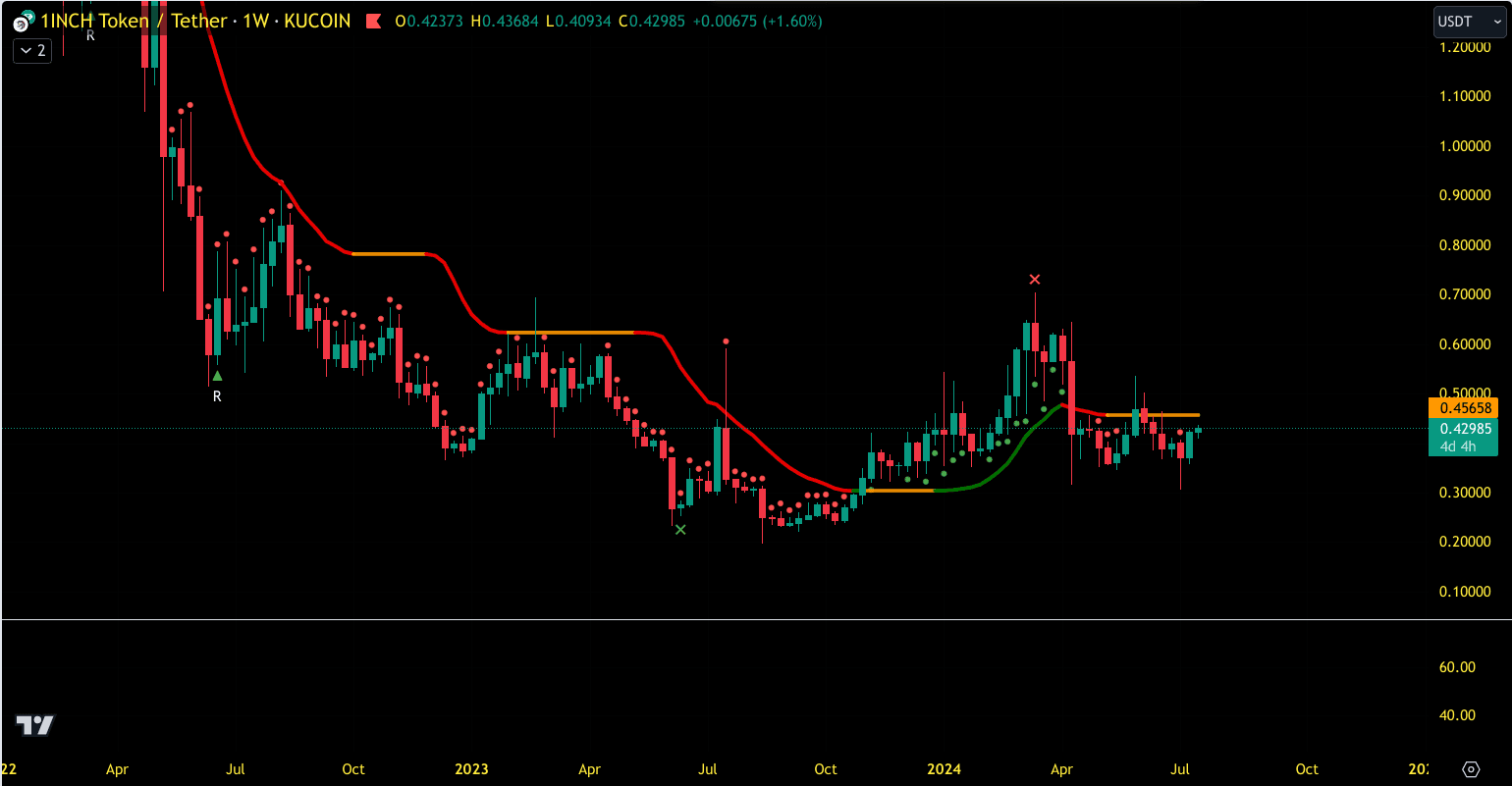1512x786 pixels.
Task: Click the 0.90000 price axis label
Action: [1464, 195]
